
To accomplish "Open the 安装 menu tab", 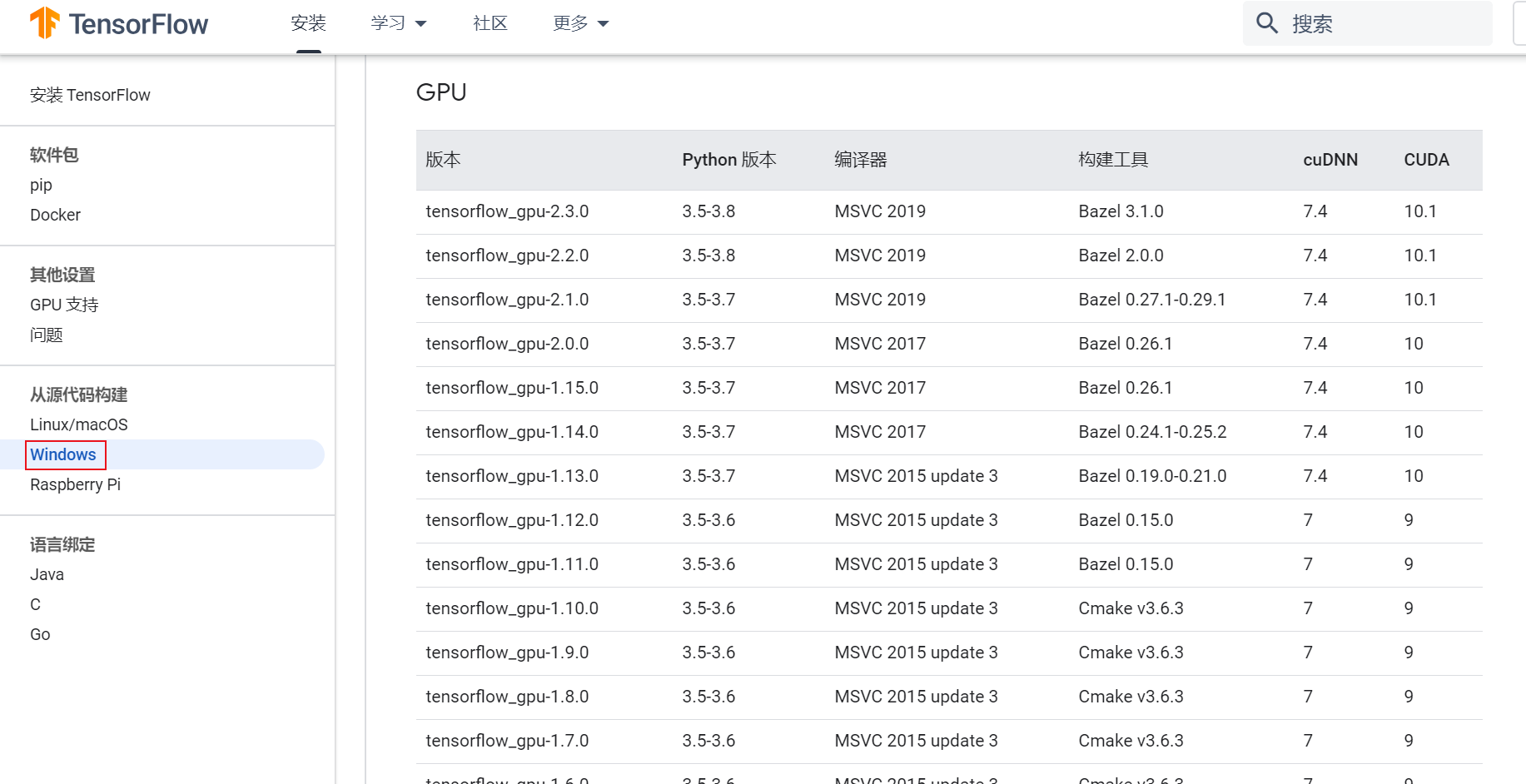I will pos(308,23).
